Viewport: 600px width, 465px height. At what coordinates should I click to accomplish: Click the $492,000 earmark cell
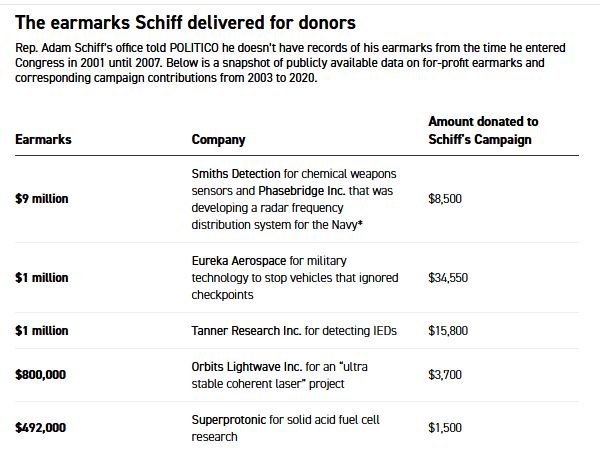pos(42,428)
